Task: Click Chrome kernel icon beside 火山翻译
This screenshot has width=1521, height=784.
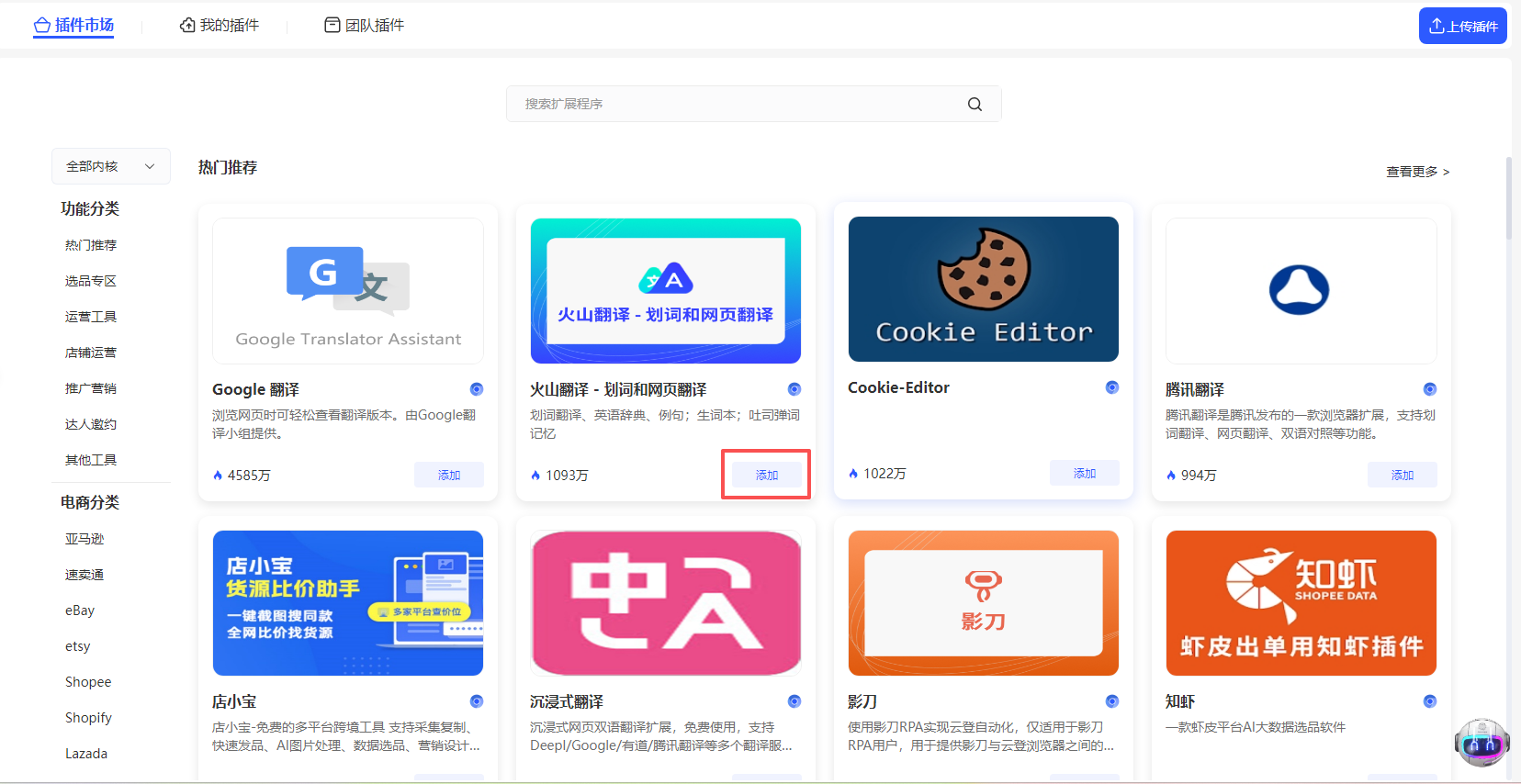Action: click(794, 389)
